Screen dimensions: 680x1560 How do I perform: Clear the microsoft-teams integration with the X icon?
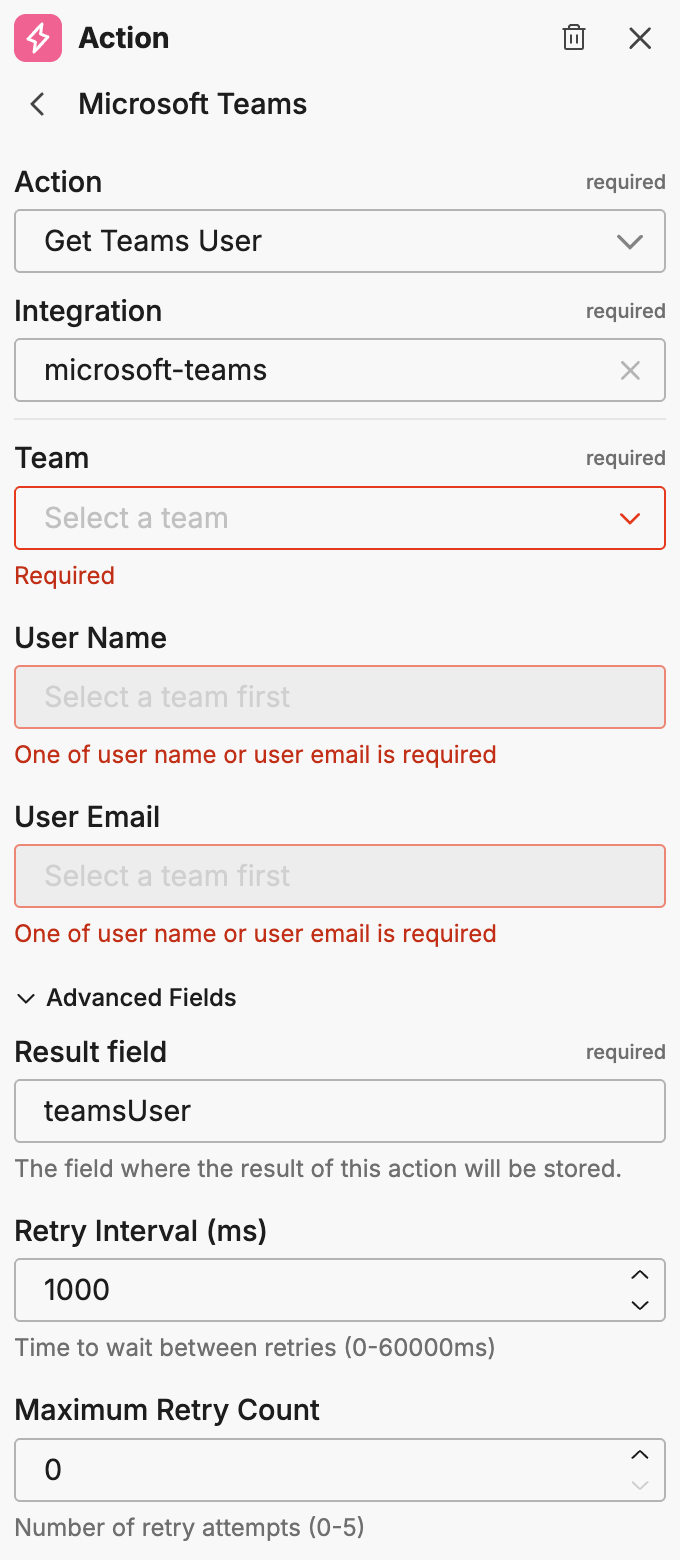tap(631, 370)
